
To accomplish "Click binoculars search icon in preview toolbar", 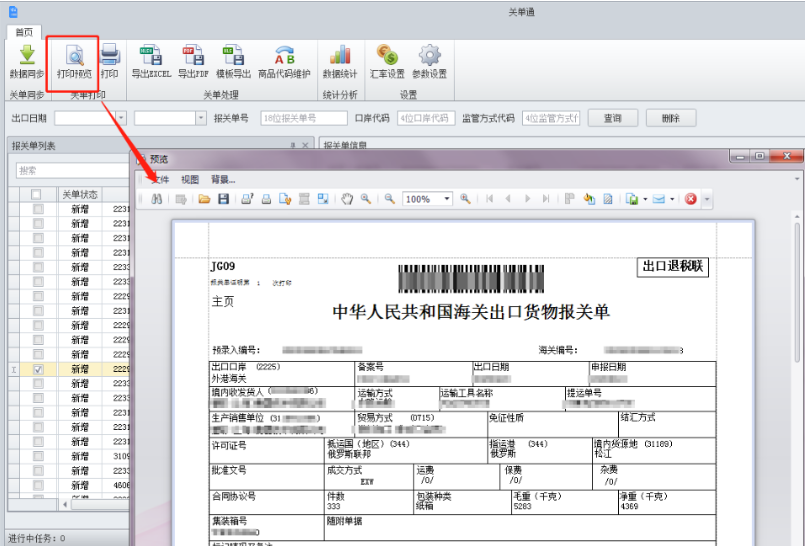I will (x=157, y=199).
